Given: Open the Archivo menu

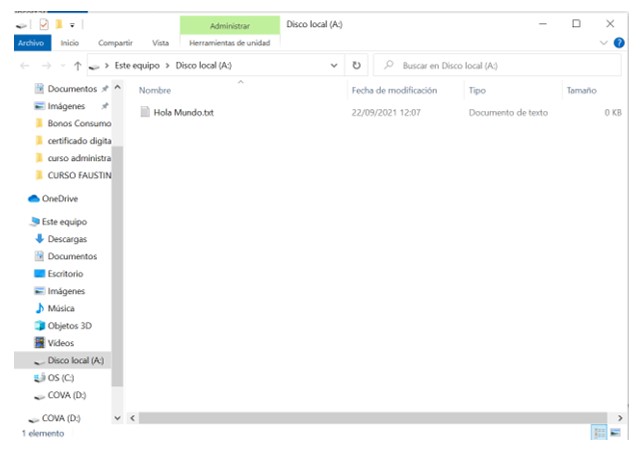Looking at the screenshot, I should pos(30,43).
